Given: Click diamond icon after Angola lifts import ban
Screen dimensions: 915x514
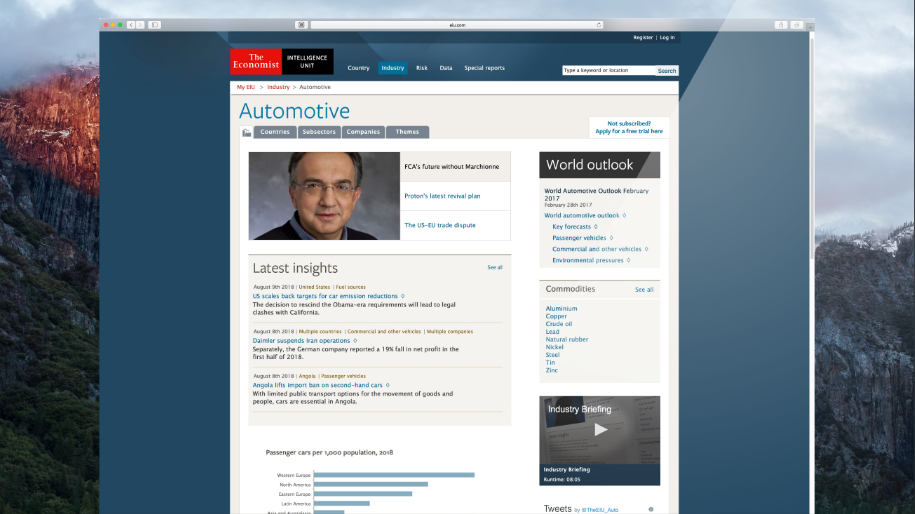Looking at the screenshot, I should 387,385.
